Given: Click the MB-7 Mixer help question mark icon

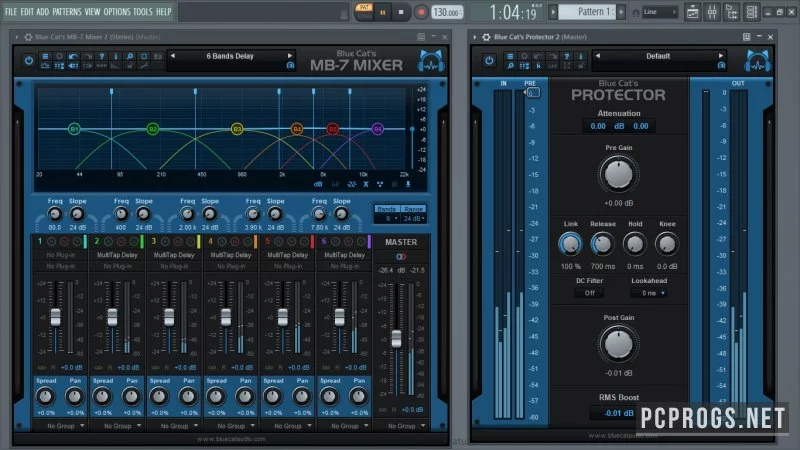Looking at the screenshot, I should click(x=102, y=56).
